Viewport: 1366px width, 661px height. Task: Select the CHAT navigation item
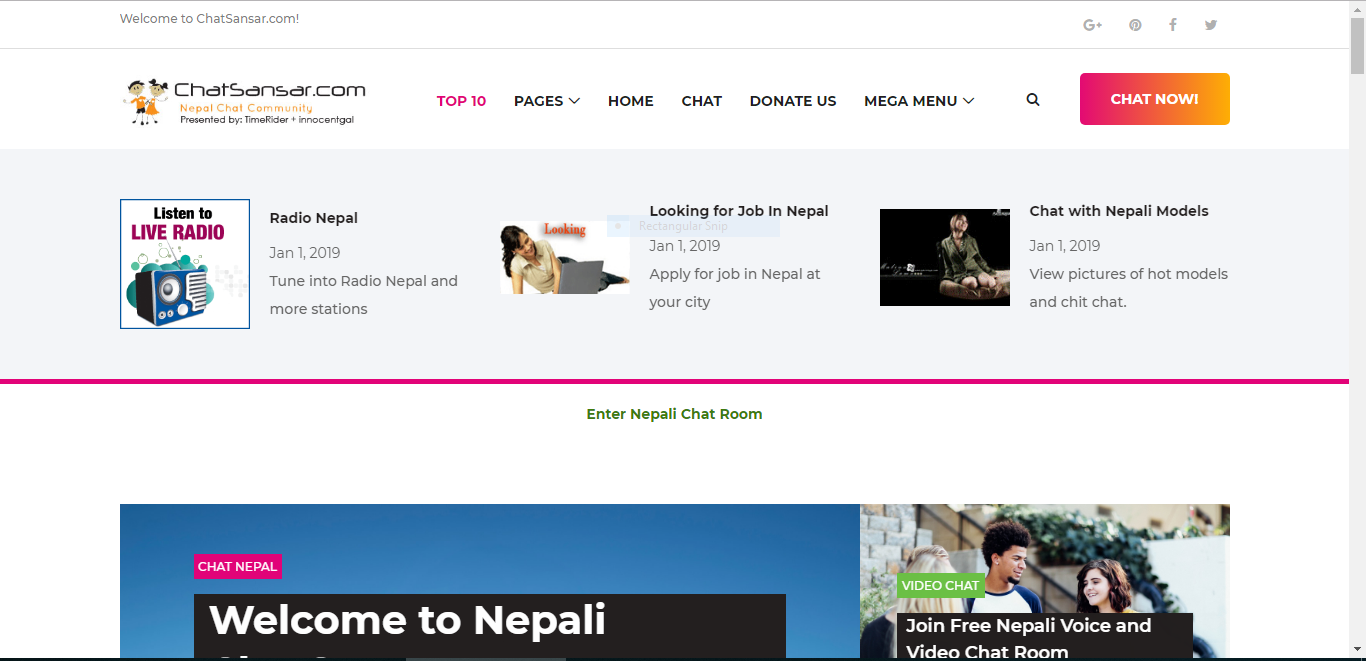[701, 100]
